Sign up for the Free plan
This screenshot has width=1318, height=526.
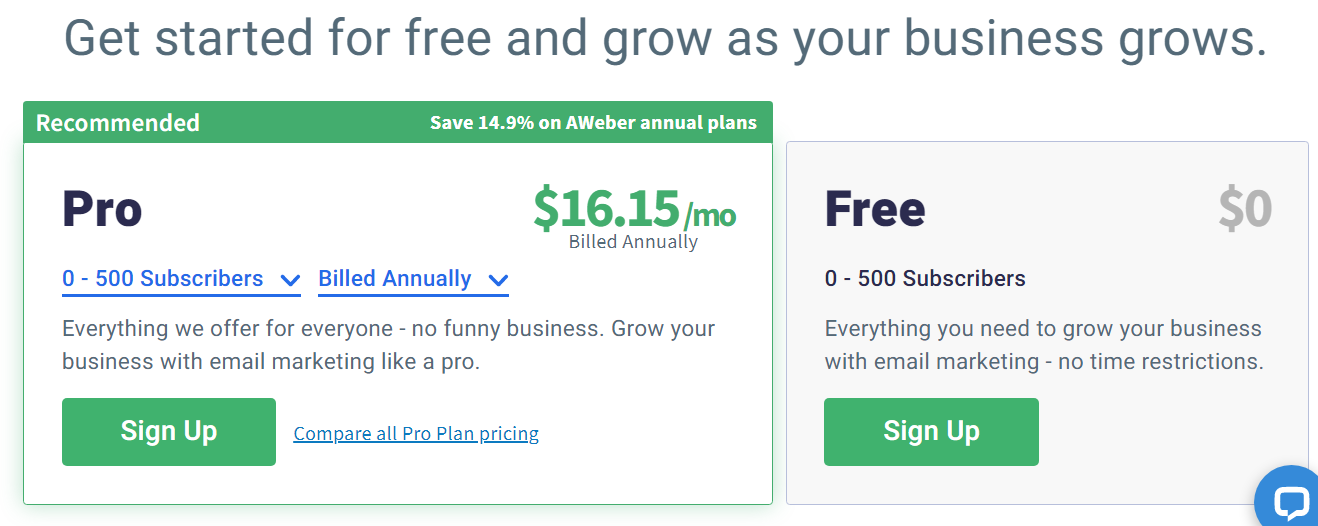point(931,432)
